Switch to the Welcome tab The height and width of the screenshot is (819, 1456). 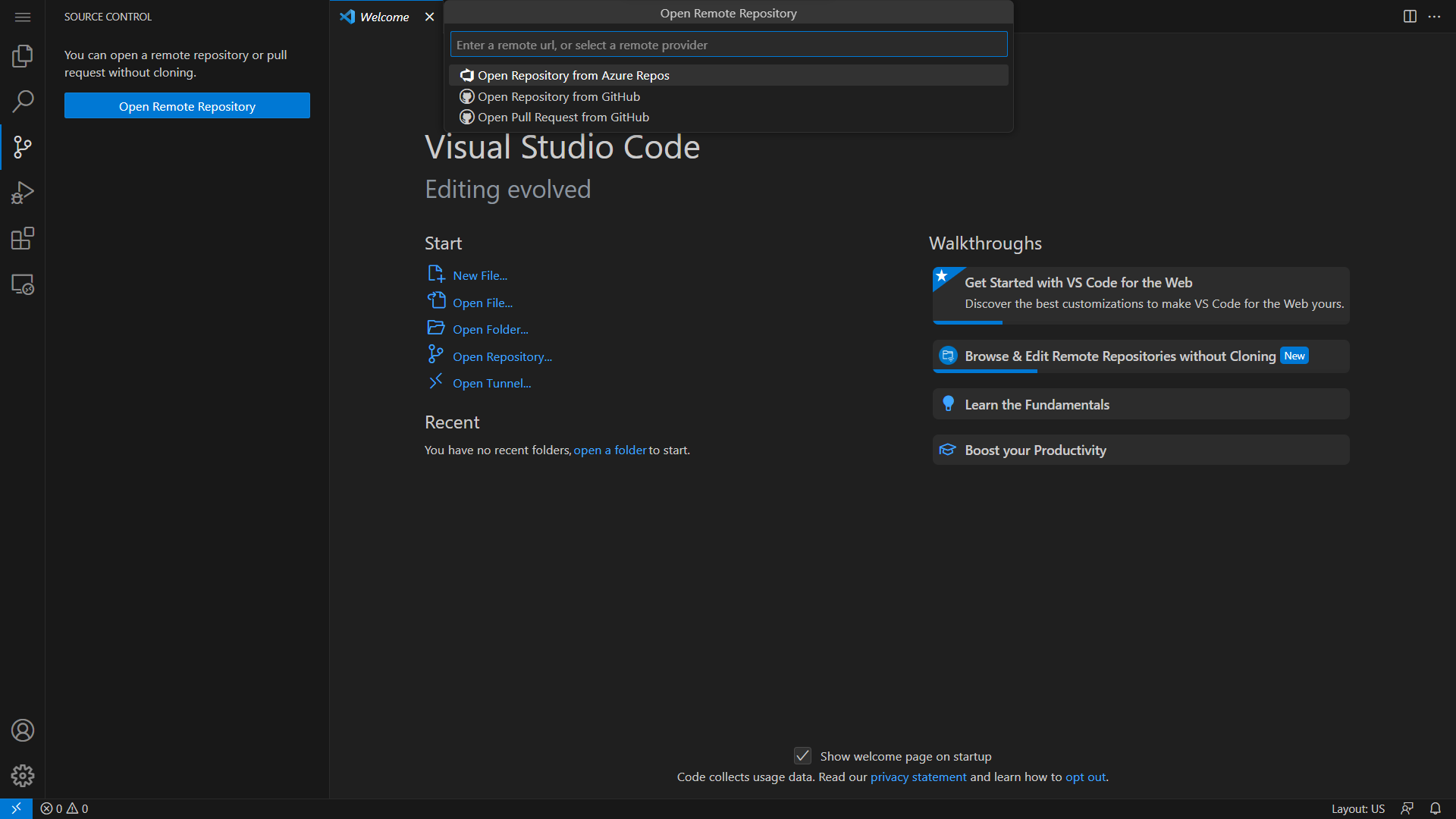pyautogui.click(x=383, y=17)
